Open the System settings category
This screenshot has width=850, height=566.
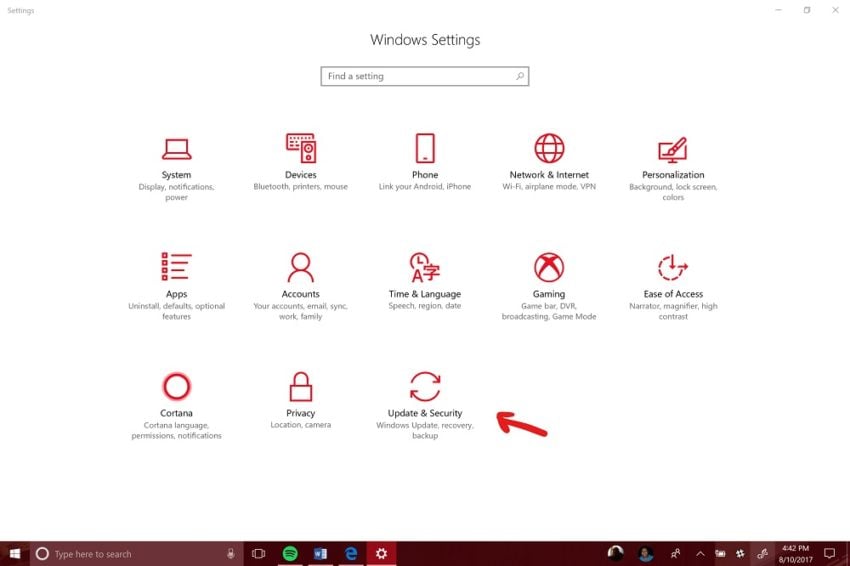[176, 168]
